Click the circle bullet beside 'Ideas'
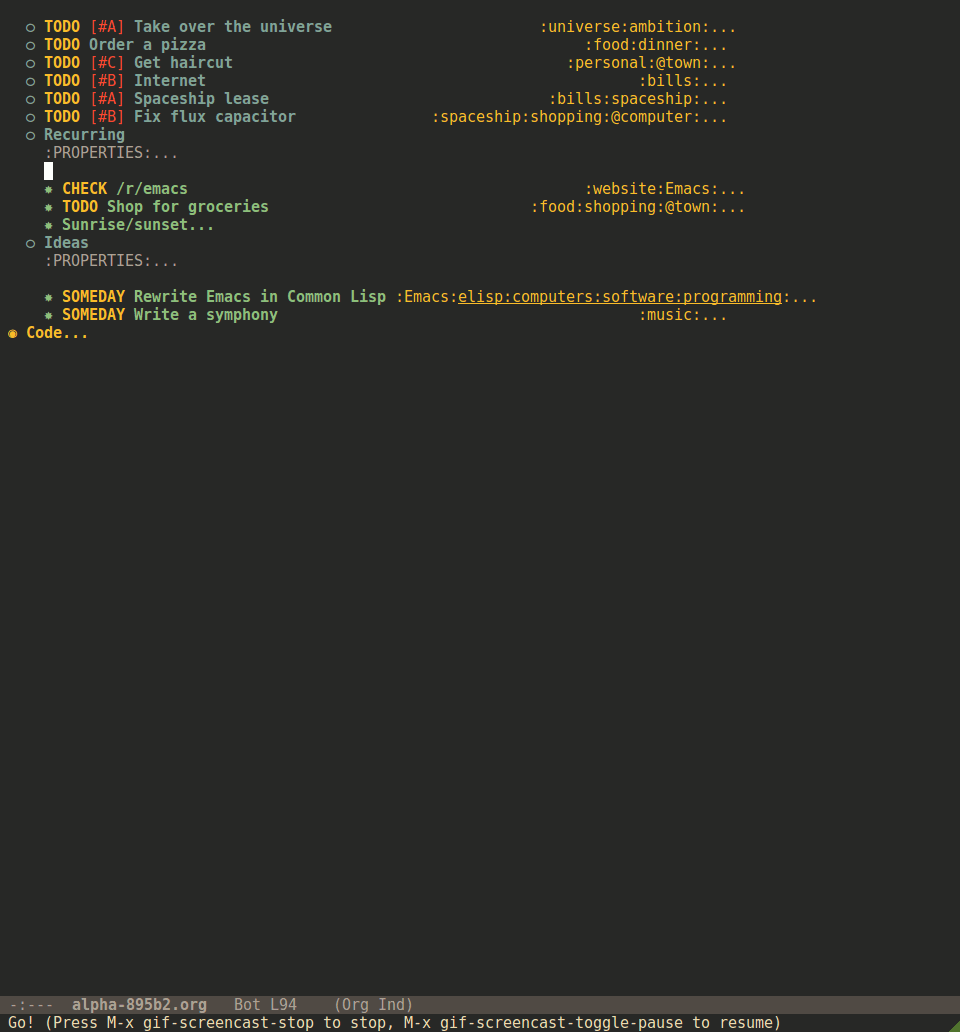 click(30, 244)
